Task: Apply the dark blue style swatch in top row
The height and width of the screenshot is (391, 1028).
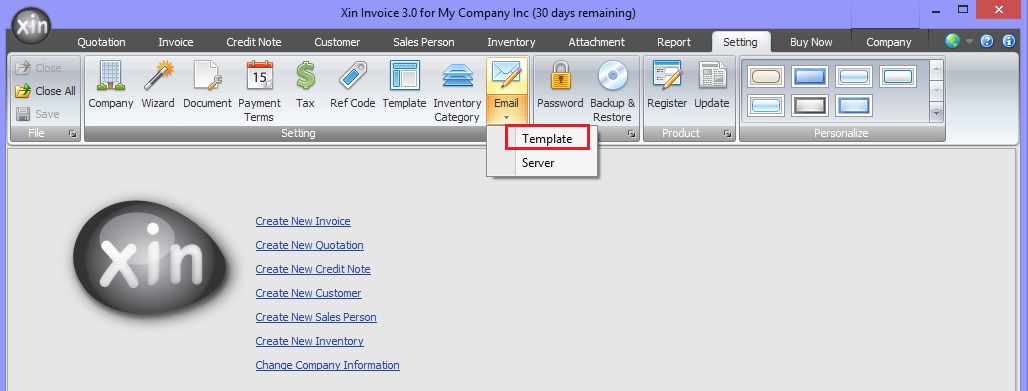Action: point(809,77)
